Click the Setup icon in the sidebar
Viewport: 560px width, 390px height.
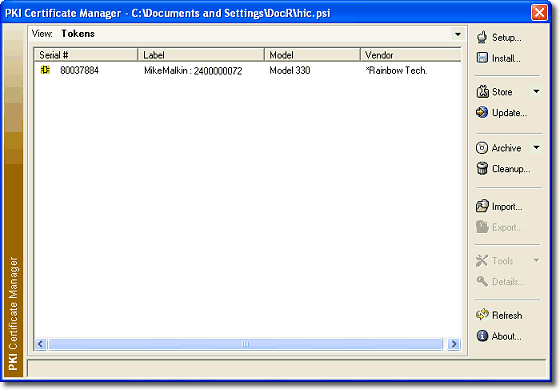(x=482, y=37)
